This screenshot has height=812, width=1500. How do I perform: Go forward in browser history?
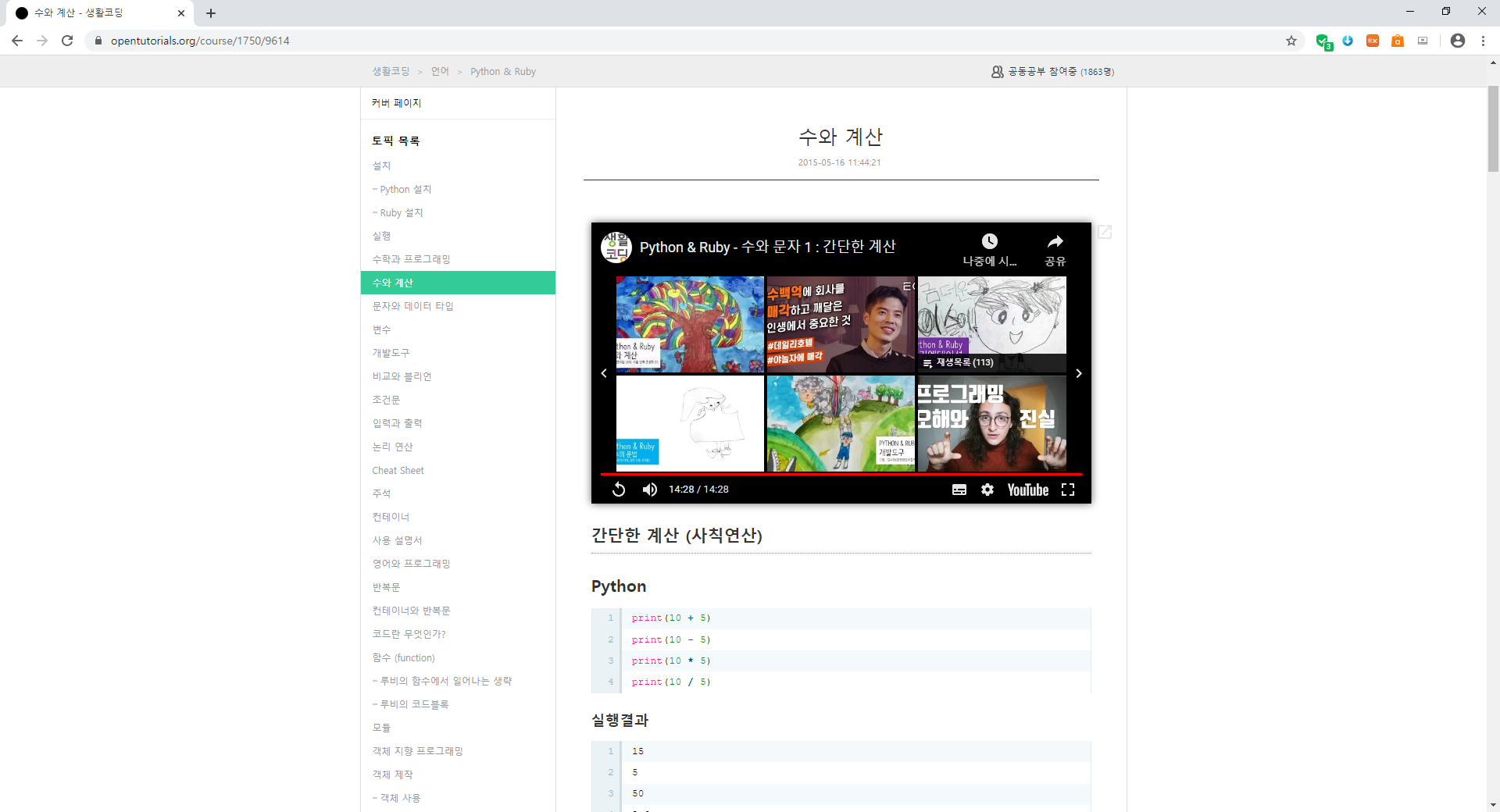pyautogui.click(x=42, y=41)
